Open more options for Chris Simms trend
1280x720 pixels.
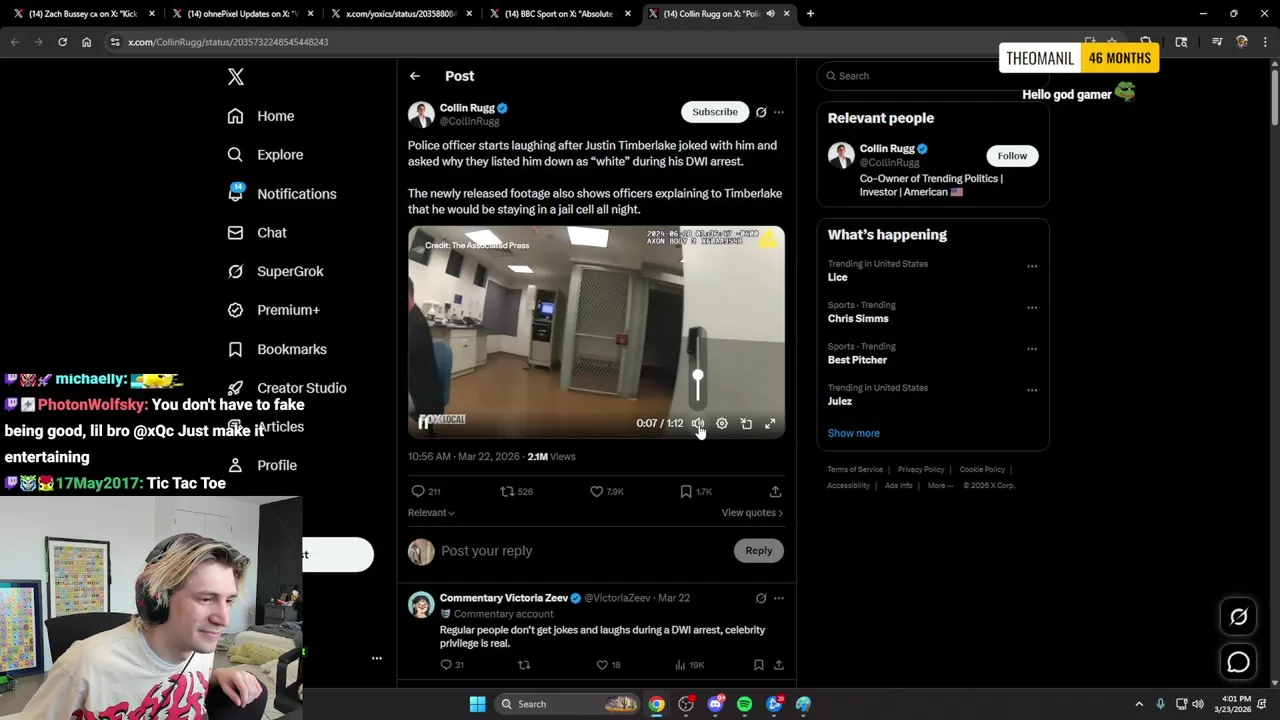pos(1032,308)
